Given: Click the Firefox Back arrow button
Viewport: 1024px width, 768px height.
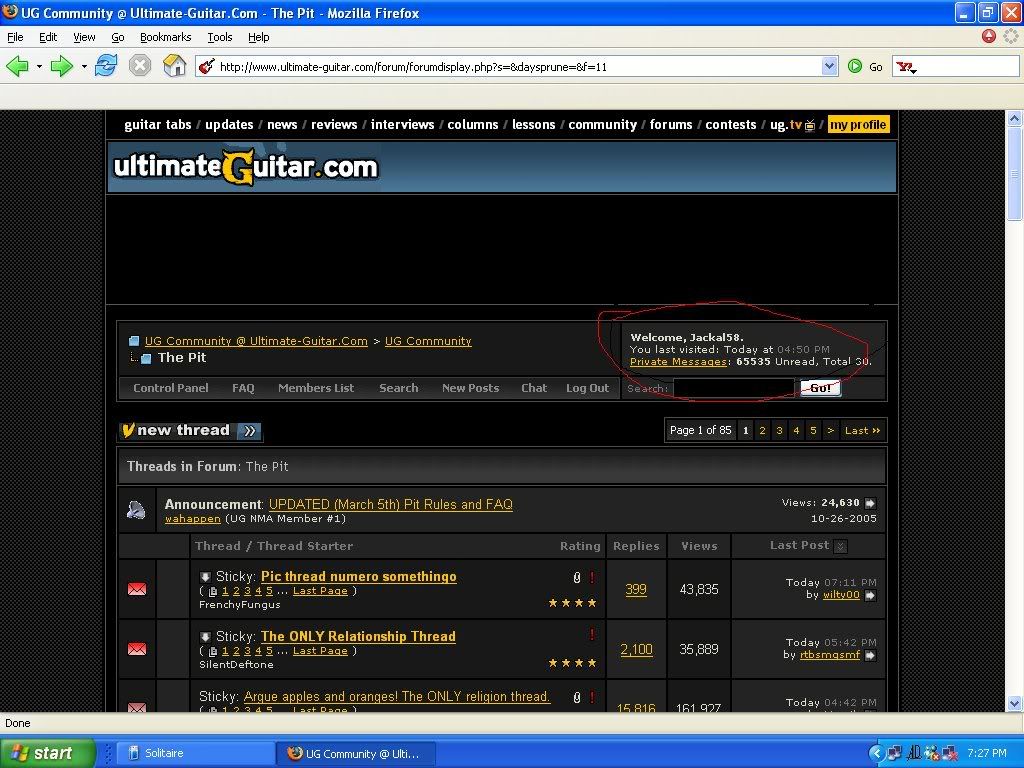Looking at the screenshot, I should 18,66.
